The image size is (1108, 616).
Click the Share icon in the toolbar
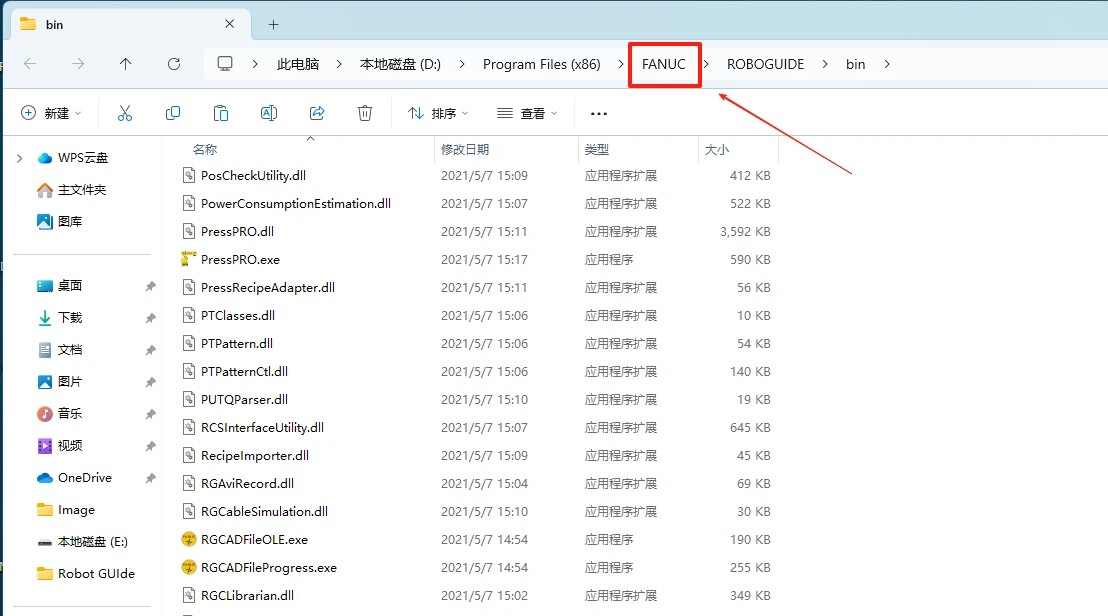[x=316, y=113]
